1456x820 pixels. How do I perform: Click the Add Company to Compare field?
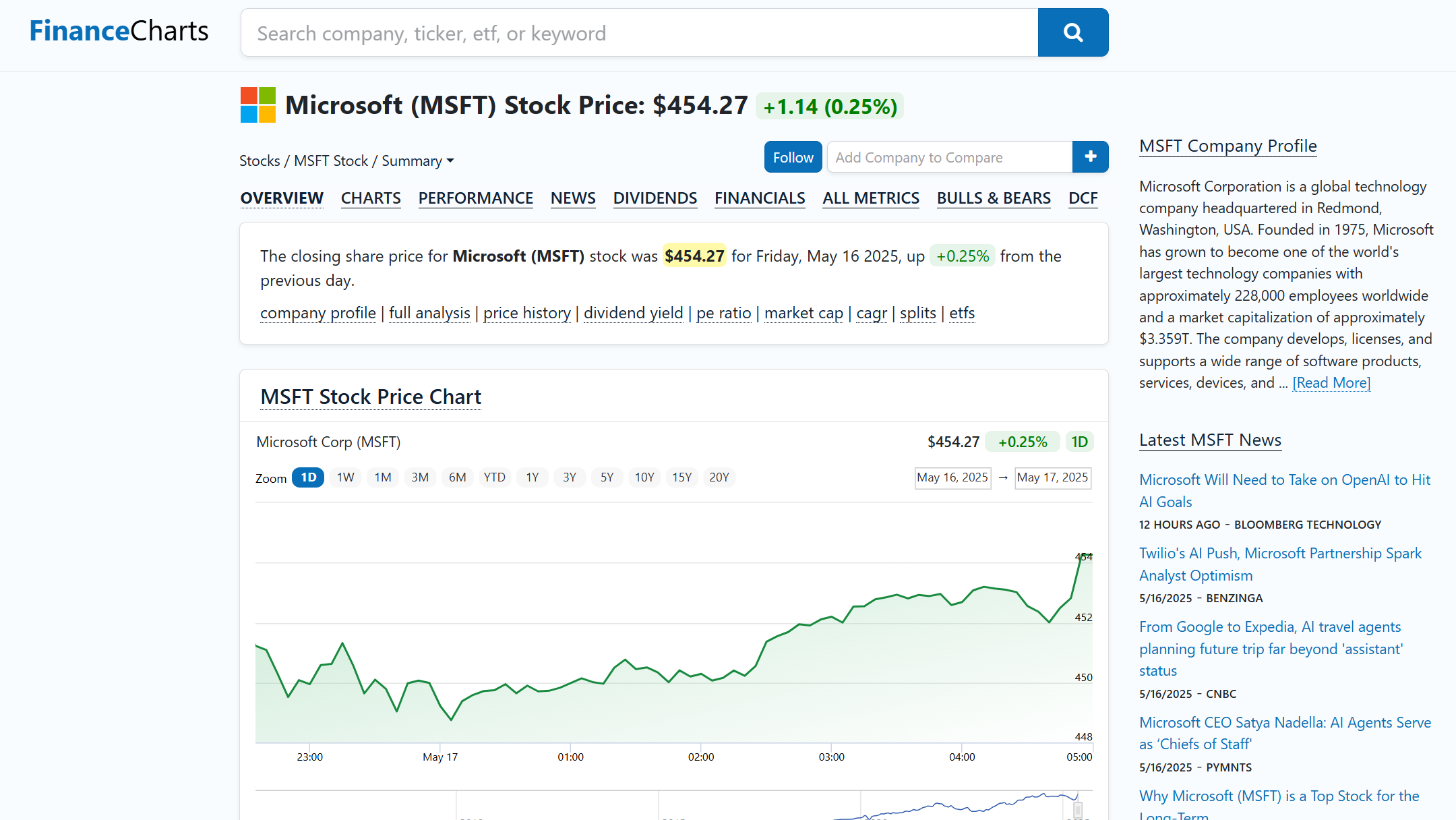pyautogui.click(x=950, y=156)
